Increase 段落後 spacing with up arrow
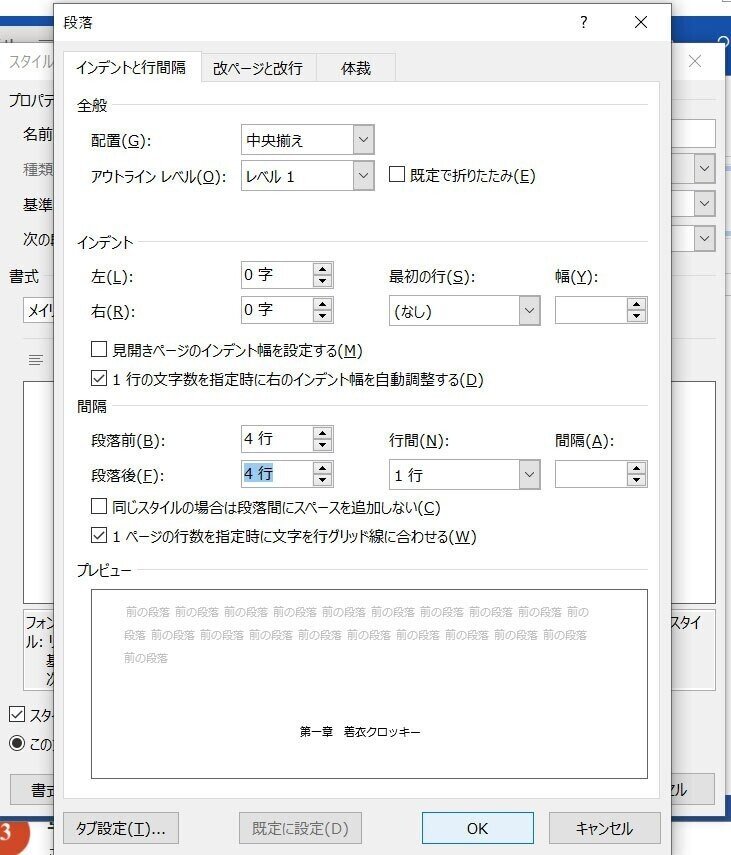This screenshot has height=855, width=731. tap(323, 468)
